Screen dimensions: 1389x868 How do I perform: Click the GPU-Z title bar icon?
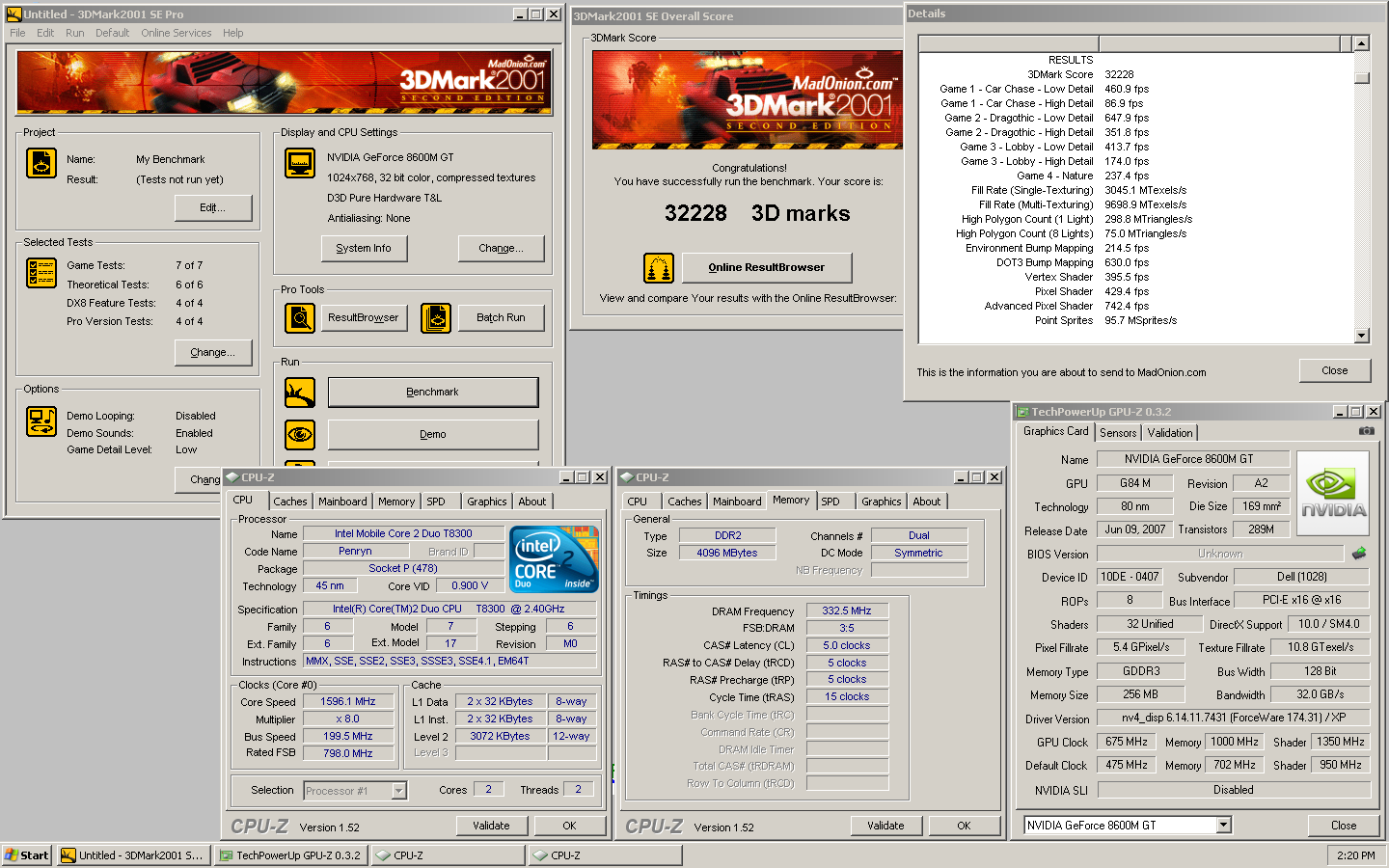[1022, 412]
